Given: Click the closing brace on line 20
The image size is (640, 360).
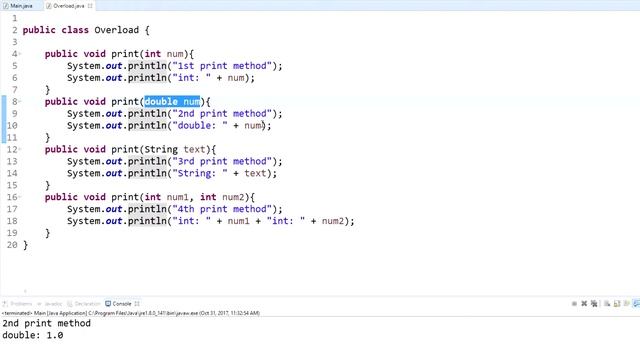Looking at the screenshot, I should tap(25, 245).
